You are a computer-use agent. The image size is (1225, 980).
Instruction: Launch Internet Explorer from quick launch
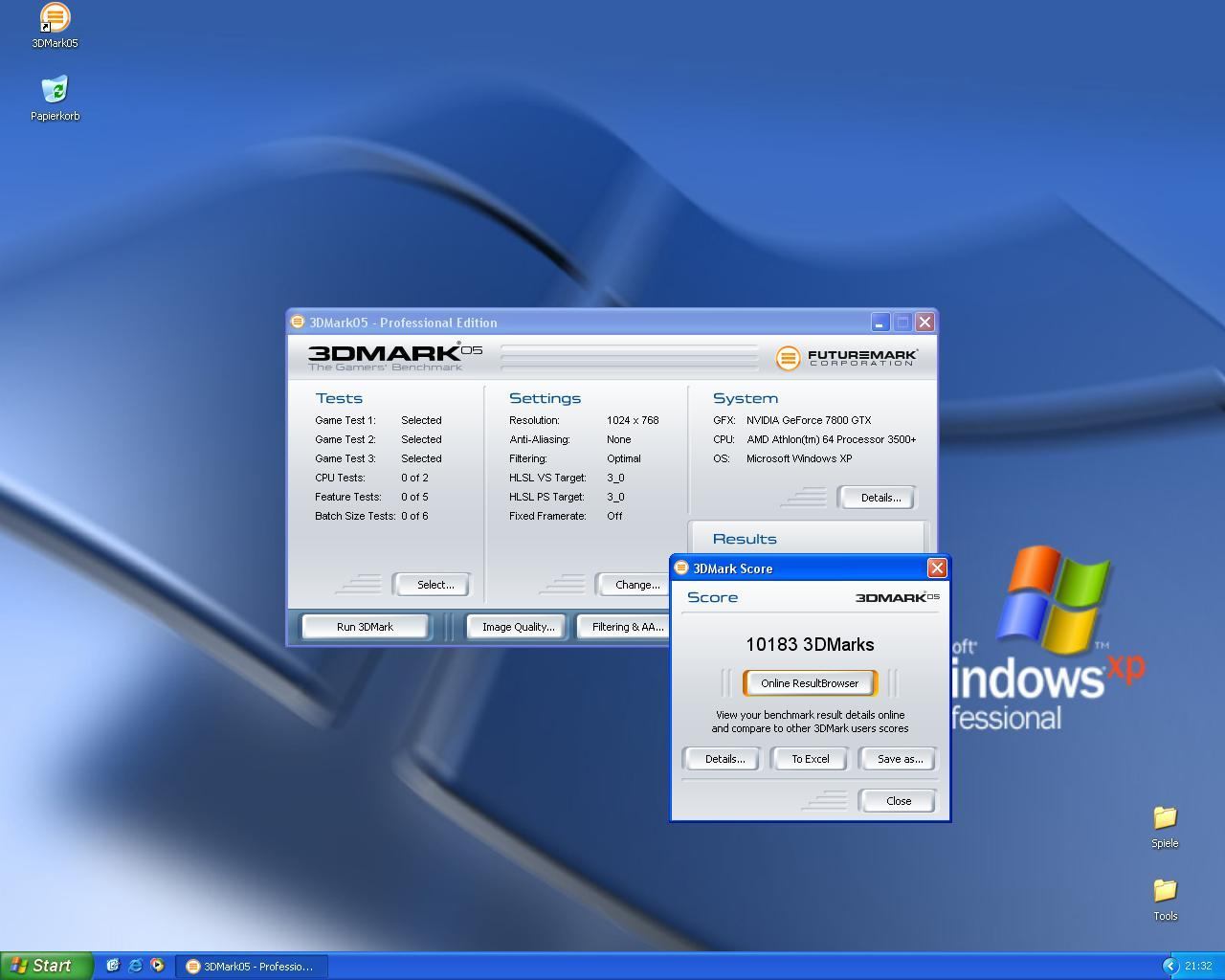click(x=135, y=966)
